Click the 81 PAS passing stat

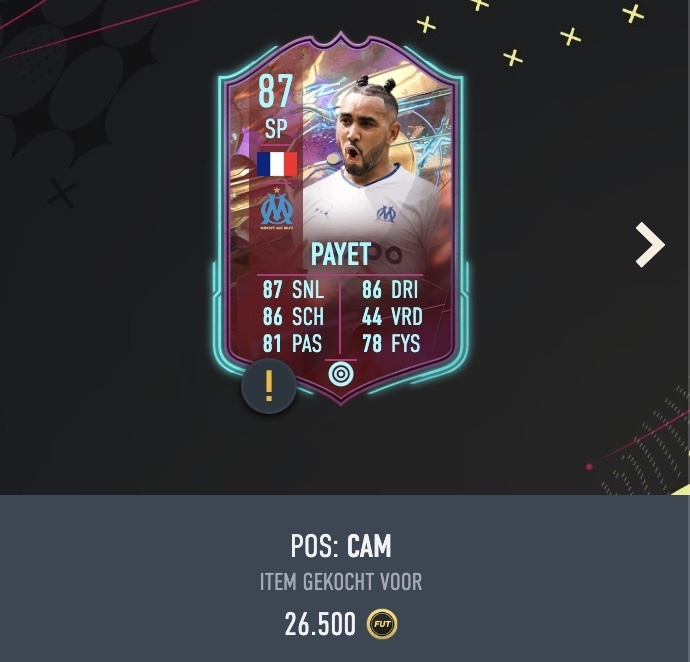292,343
